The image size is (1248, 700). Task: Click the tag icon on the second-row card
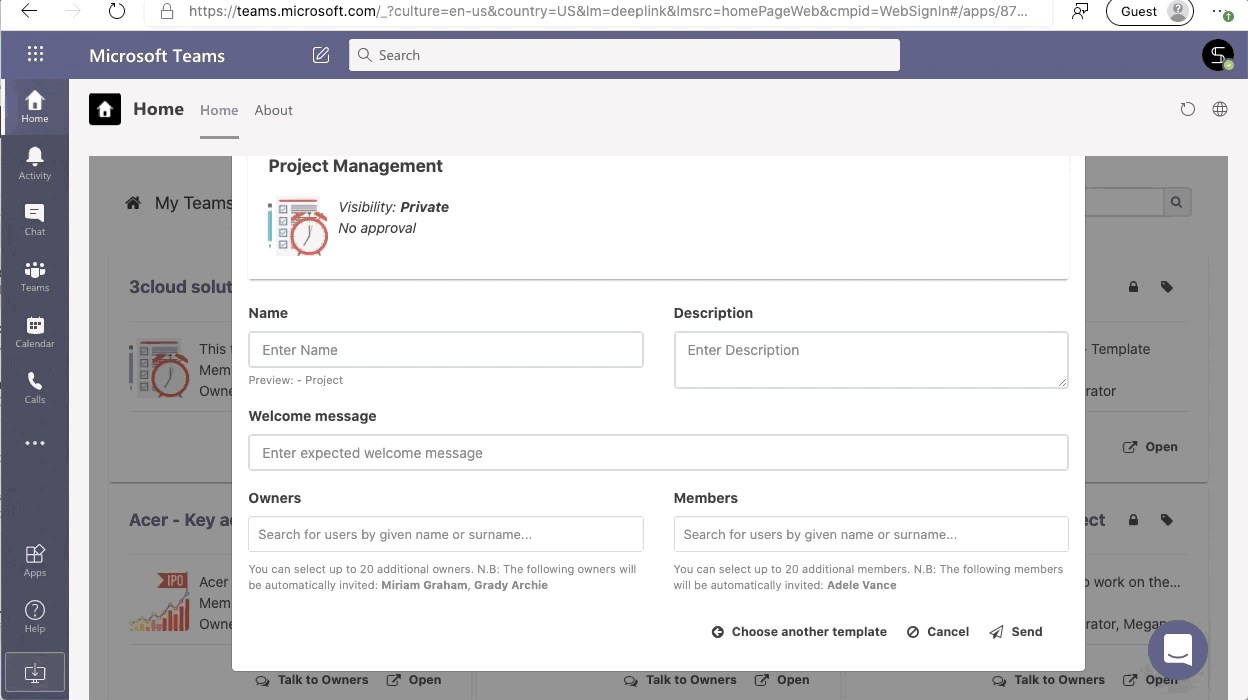pyautogui.click(x=1166, y=520)
